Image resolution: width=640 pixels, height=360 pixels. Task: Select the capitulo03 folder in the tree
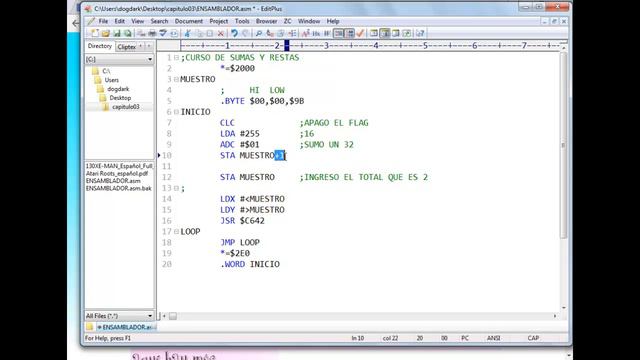126,107
